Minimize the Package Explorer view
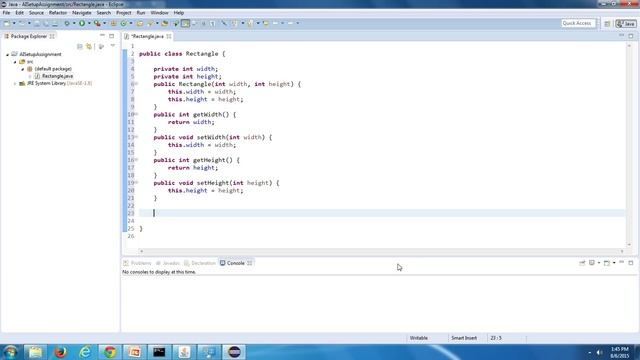The image size is (640, 360). (x=102, y=36)
